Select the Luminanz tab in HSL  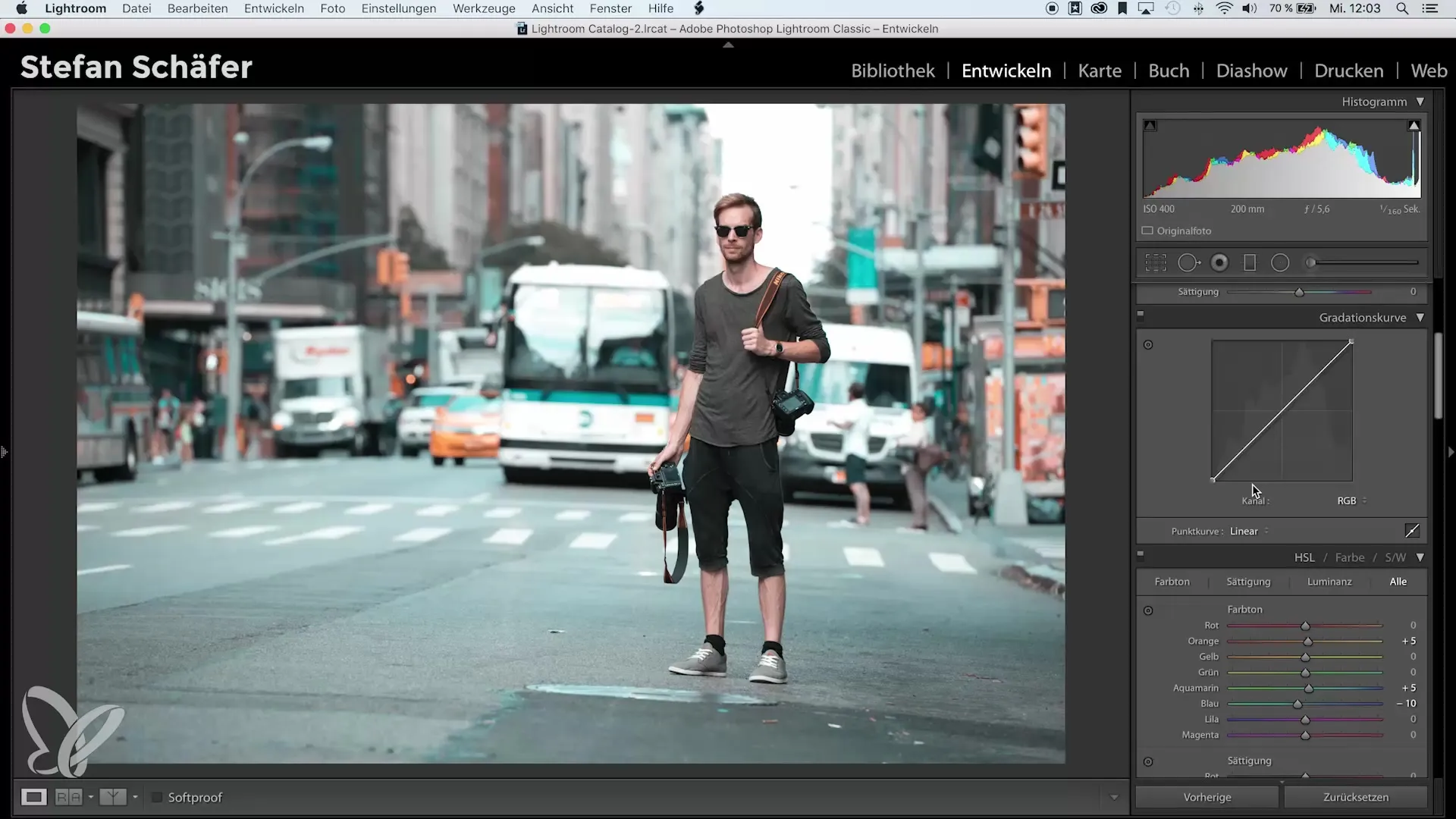coord(1329,582)
